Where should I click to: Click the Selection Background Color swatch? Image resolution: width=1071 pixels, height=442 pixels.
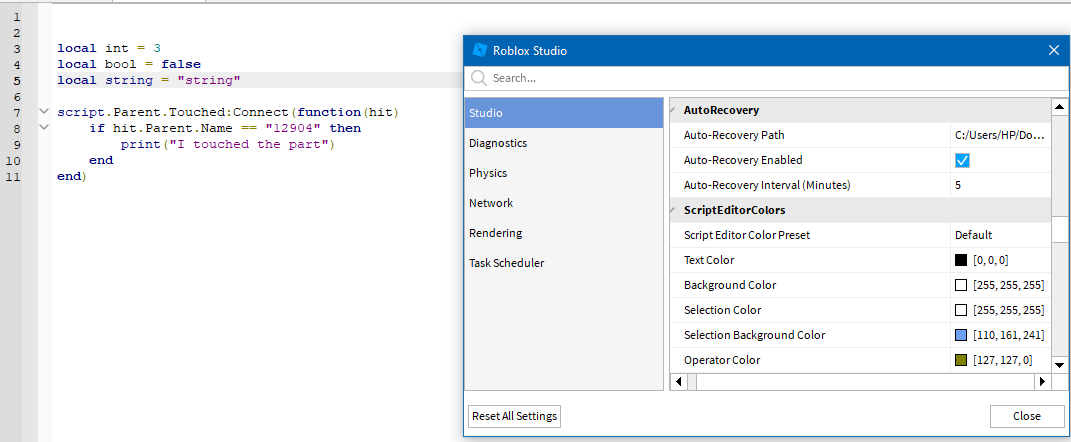[961, 335]
